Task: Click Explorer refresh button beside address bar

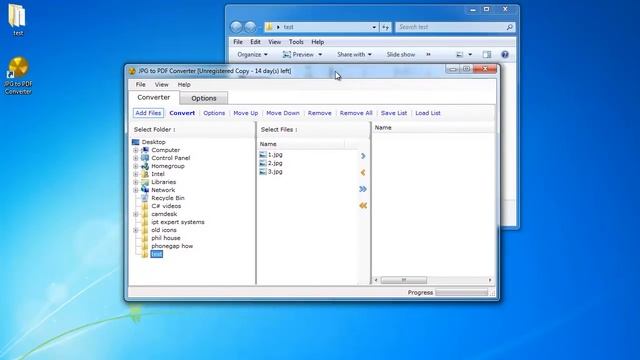Action: [386, 27]
